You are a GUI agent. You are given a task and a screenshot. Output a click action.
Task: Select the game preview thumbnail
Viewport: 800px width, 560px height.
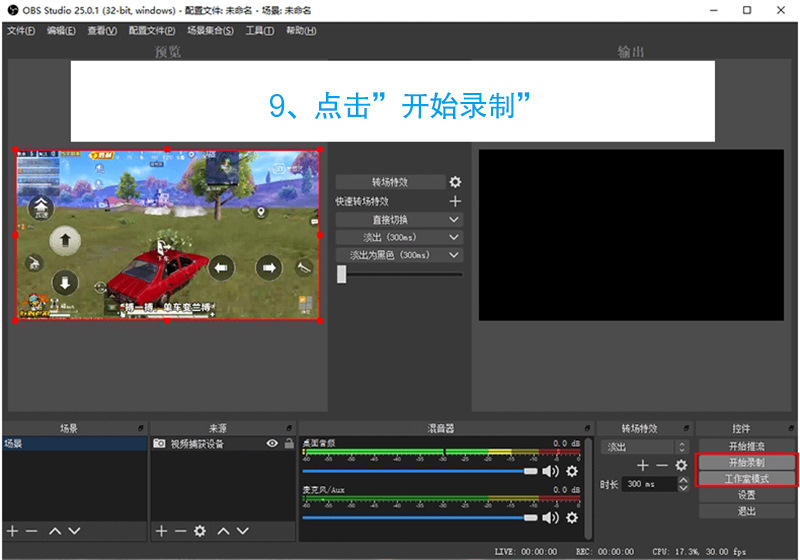(167, 235)
